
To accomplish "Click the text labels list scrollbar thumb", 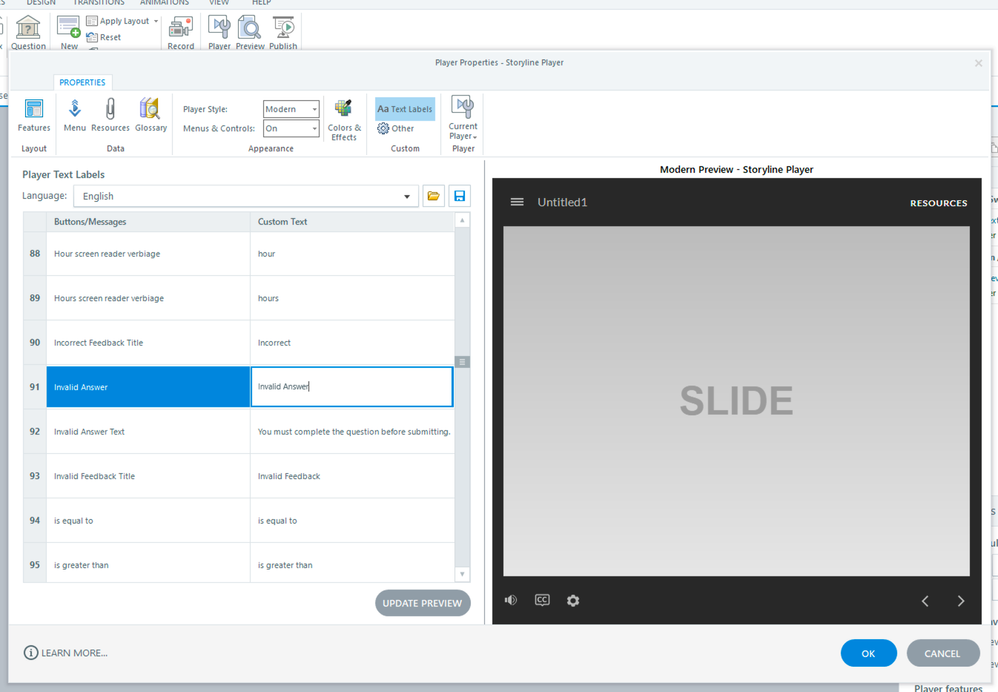I will (462, 362).
